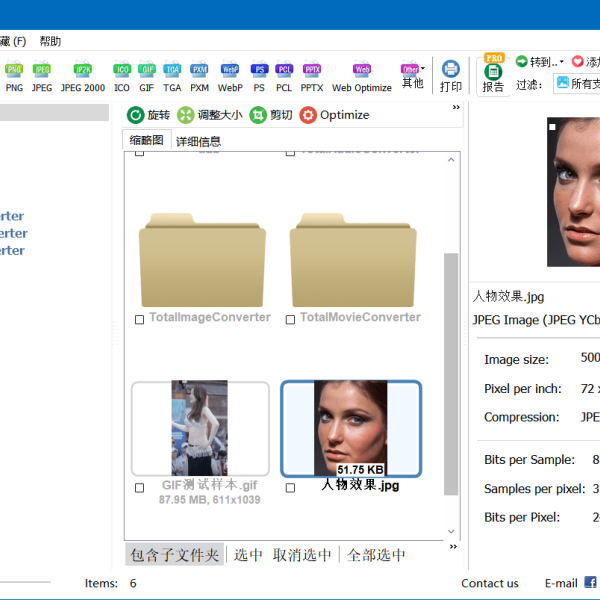Select GIF conversion icon
The height and width of the screenshot is (600, 600).
pyautogui.click(x=147, y=76)
